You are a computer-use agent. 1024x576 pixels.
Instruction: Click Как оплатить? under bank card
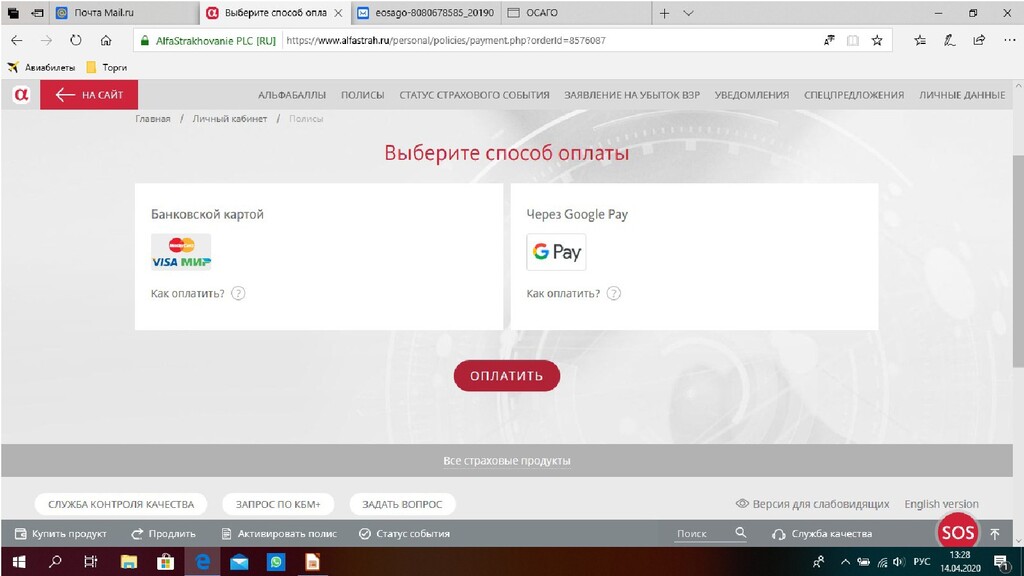tap(187, 293)
